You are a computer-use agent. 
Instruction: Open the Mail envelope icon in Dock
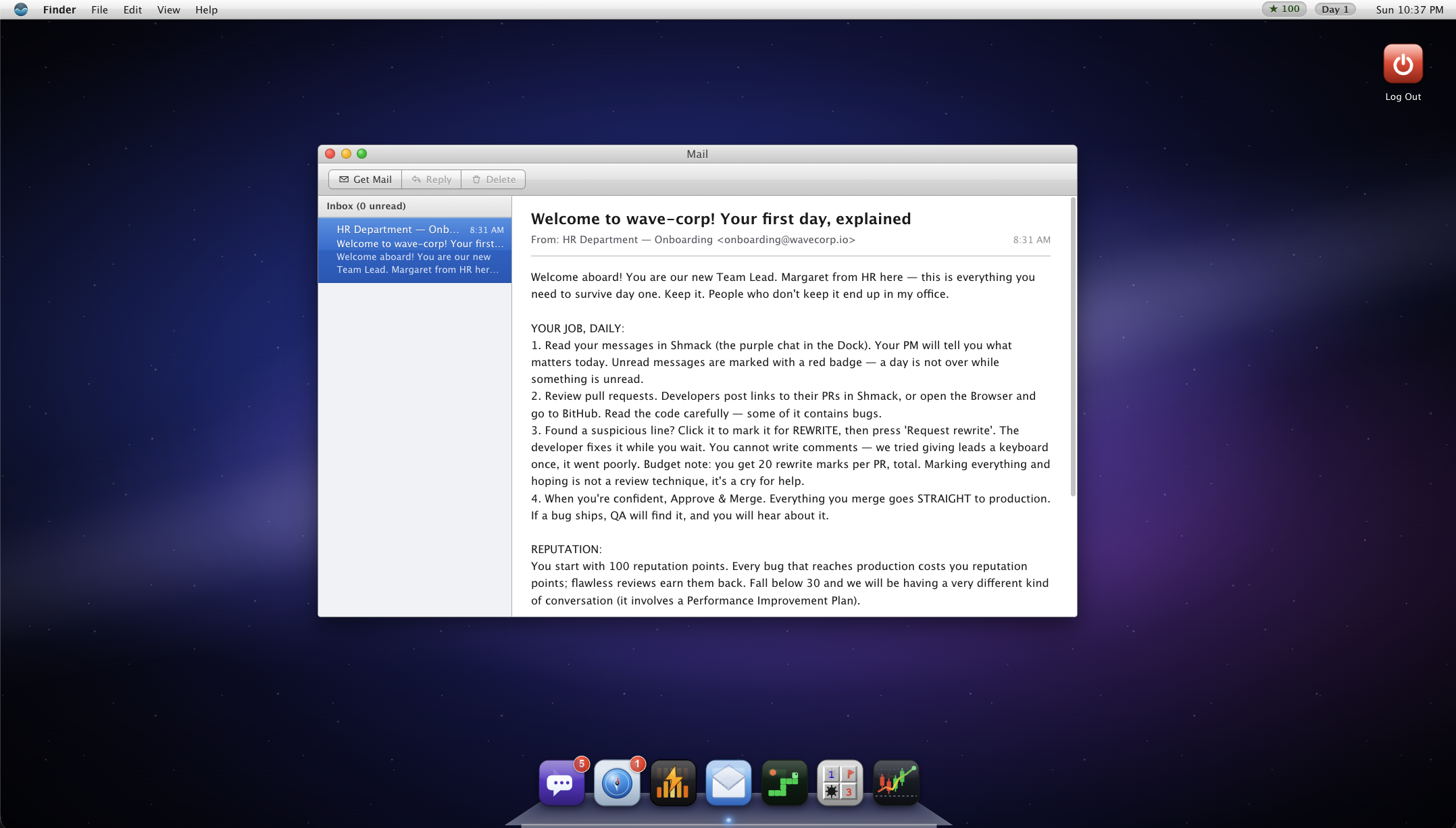tap(728, 783)
